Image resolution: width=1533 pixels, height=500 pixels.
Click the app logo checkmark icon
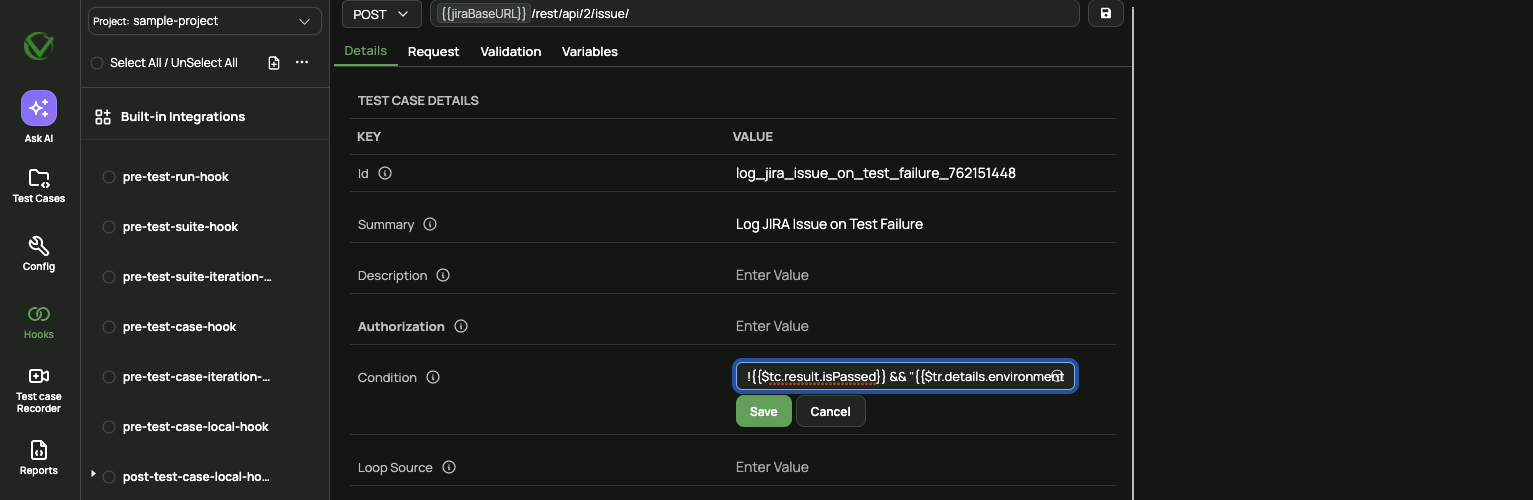pos(39,46)
